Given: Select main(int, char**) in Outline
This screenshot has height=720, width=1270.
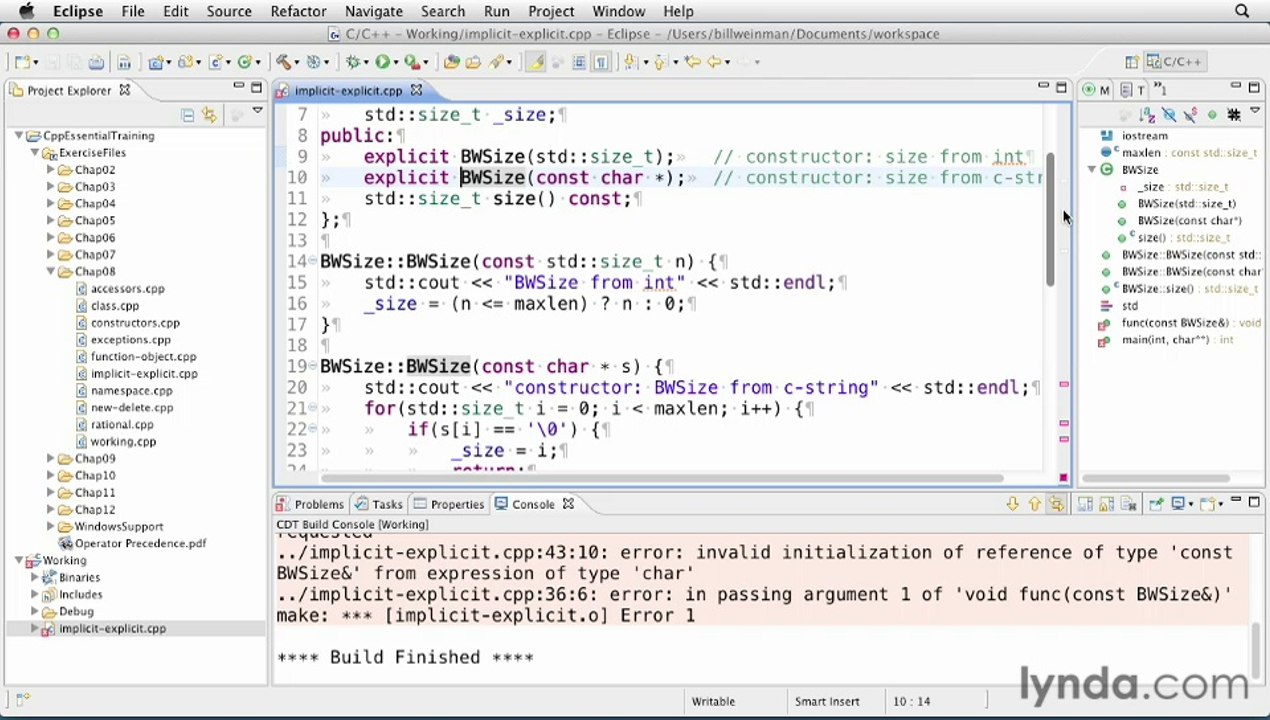Looking at the screenshot, I should point(1164,339).
